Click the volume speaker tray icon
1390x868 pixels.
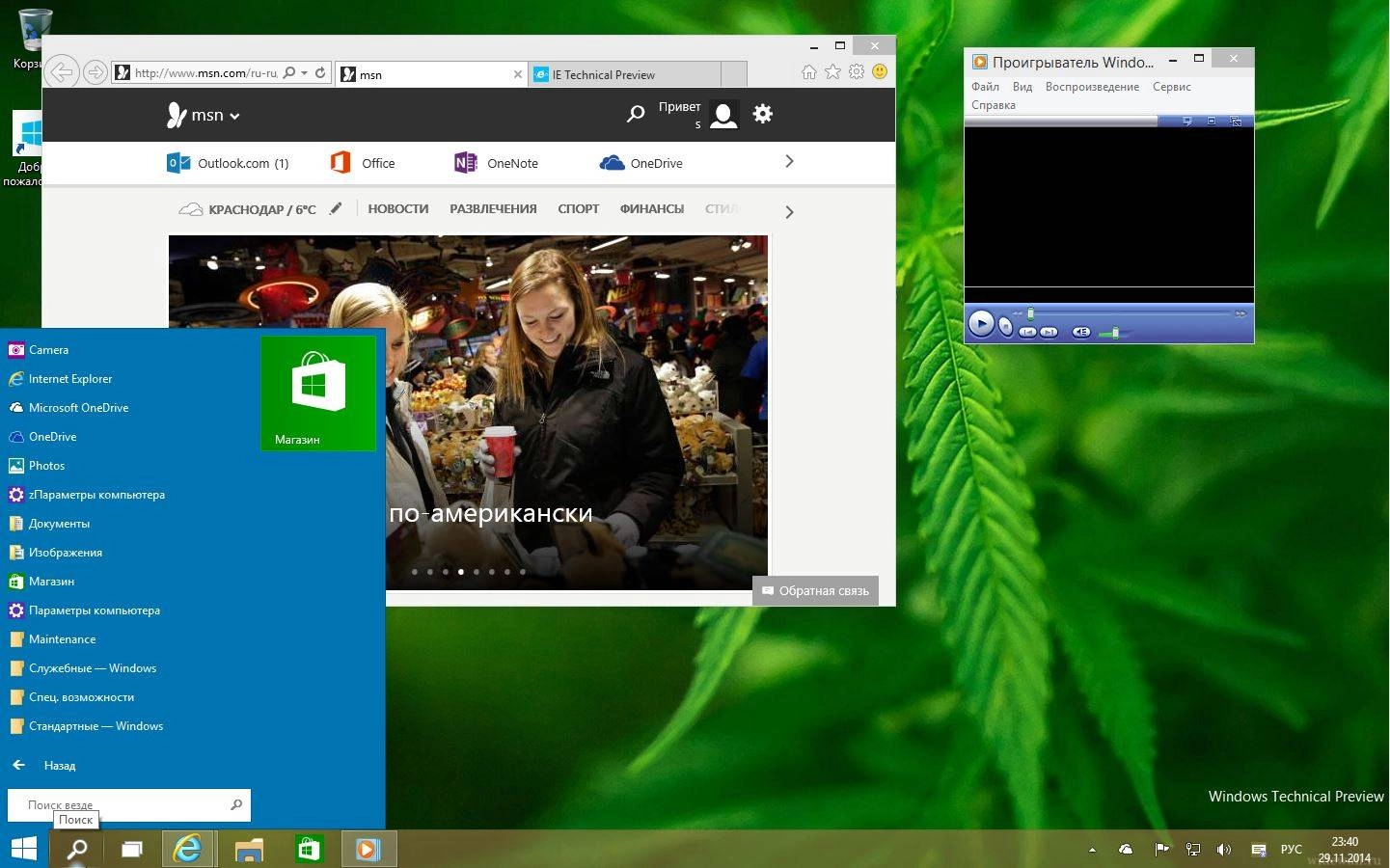[x=1224, y=850]
